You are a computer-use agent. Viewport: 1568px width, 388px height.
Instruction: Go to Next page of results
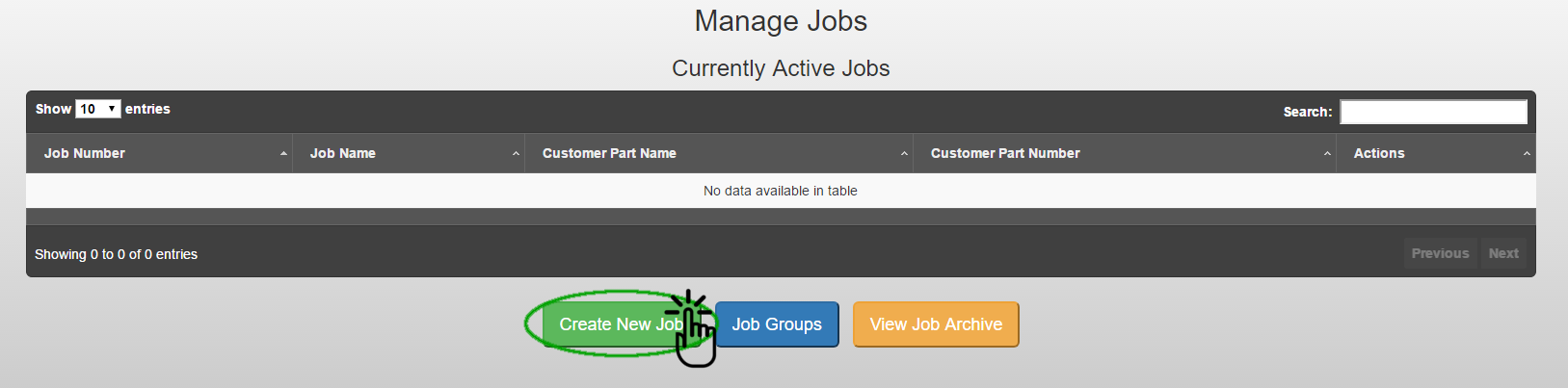[x=1503, y=253]
